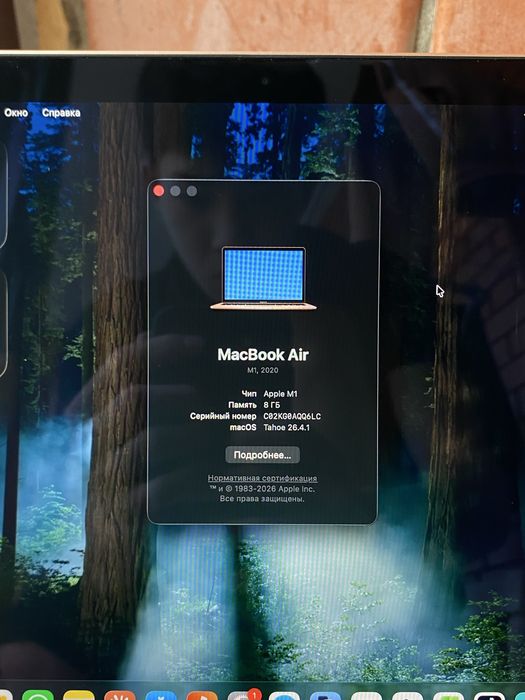Screen dimensions: 525x700
Task: Click the Все права защищены text
Action: 262,499
